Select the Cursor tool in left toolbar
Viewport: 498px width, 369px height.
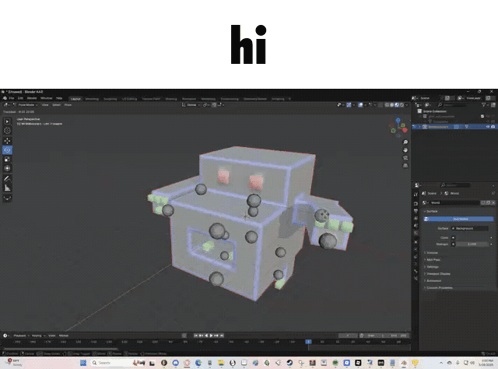pyautogui.click(x=7, y=131)
